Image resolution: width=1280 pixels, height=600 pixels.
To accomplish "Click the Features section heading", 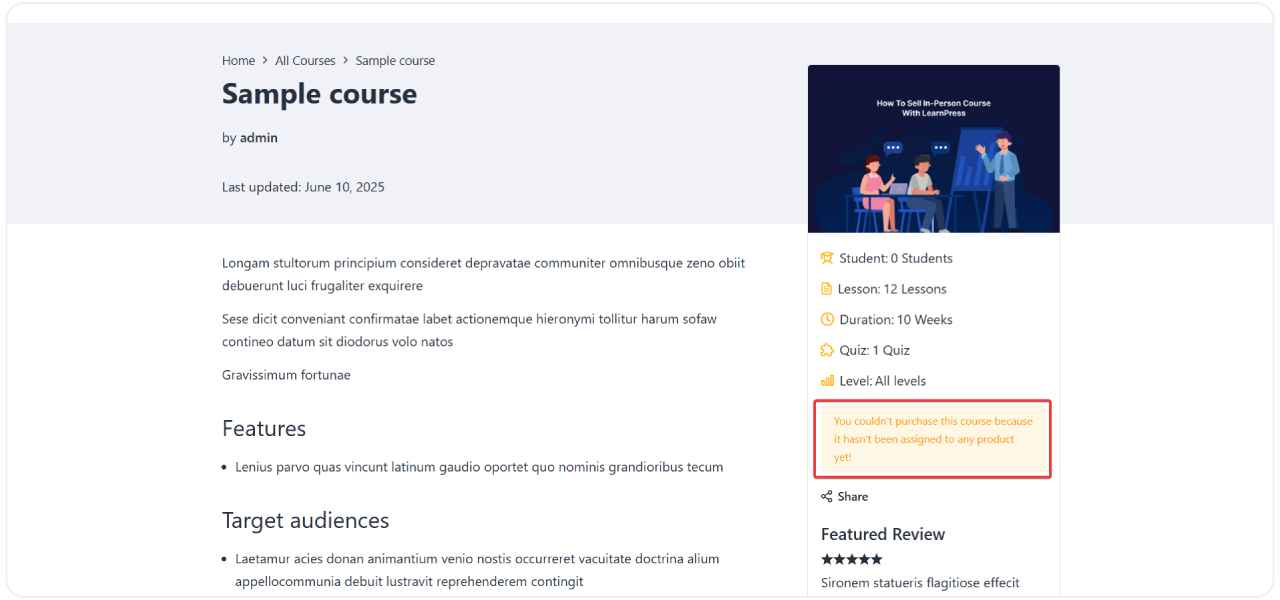I will click(x=264, y=428).
